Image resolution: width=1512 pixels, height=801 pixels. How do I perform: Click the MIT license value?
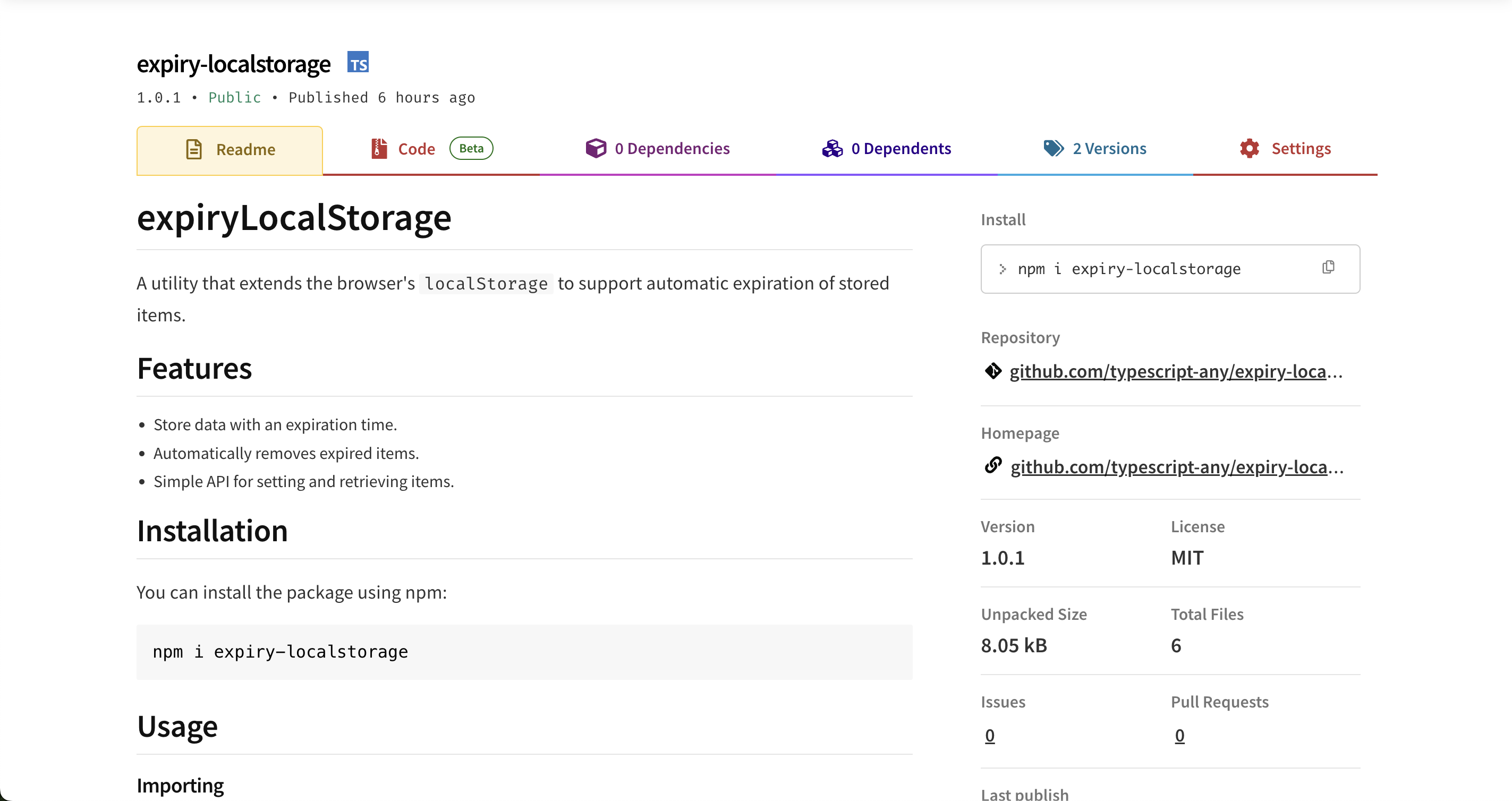(1187, 558)
